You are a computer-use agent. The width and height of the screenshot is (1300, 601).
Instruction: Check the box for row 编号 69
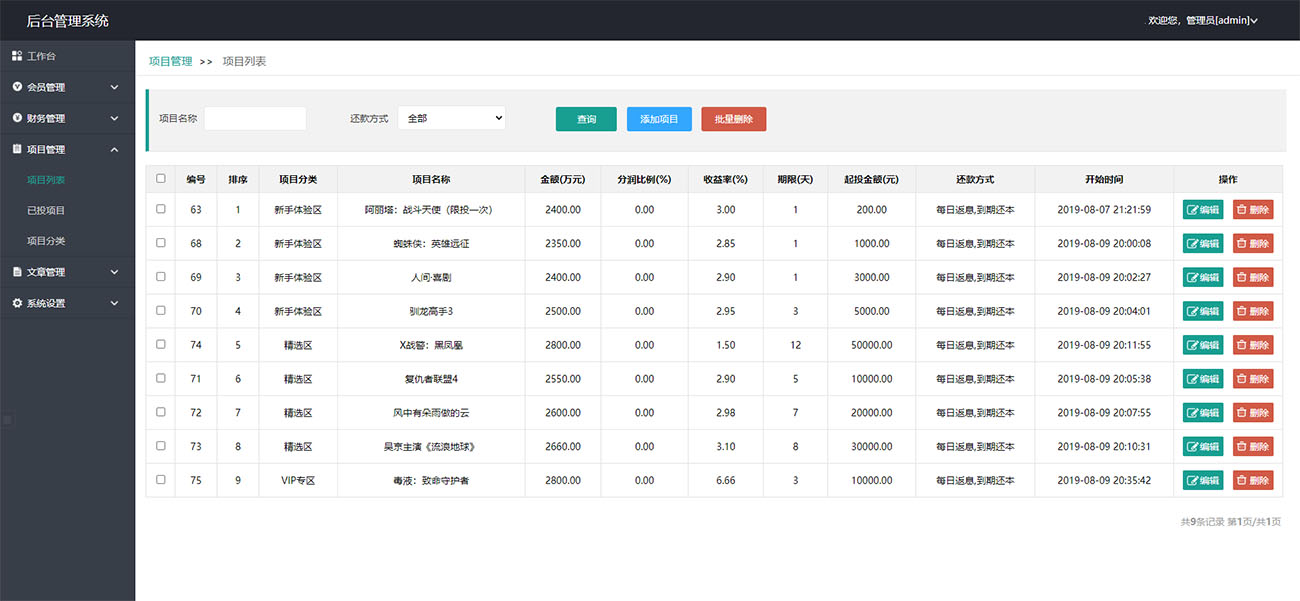pyautogui.click(x=161, y=277)
